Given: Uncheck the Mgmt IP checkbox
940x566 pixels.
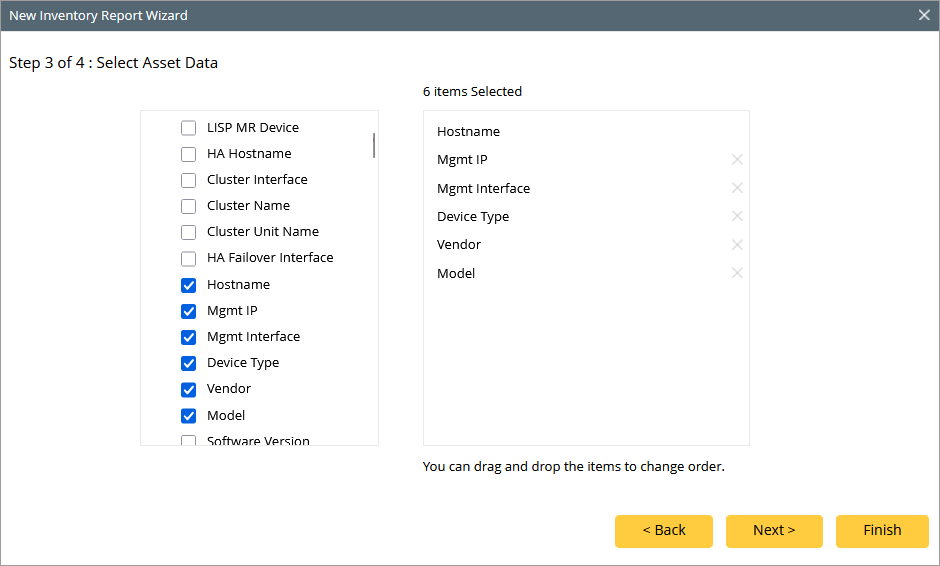Looking at the screenshot, I should pyautogui.click(x=188, y=311).
